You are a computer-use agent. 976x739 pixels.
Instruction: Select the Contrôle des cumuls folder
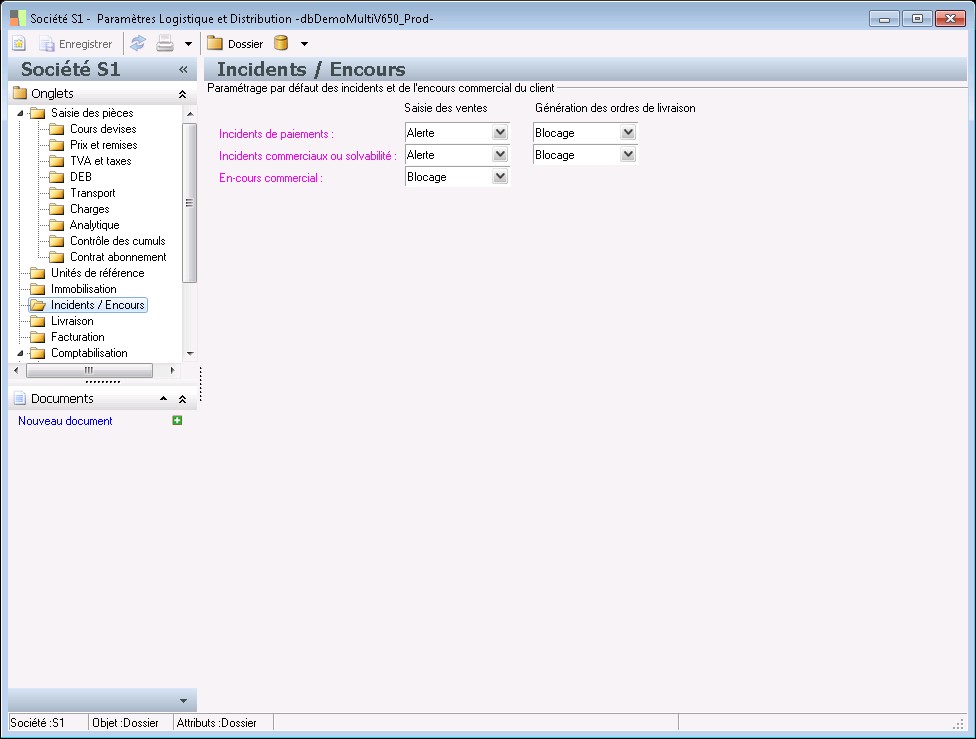tap(117, 241)
